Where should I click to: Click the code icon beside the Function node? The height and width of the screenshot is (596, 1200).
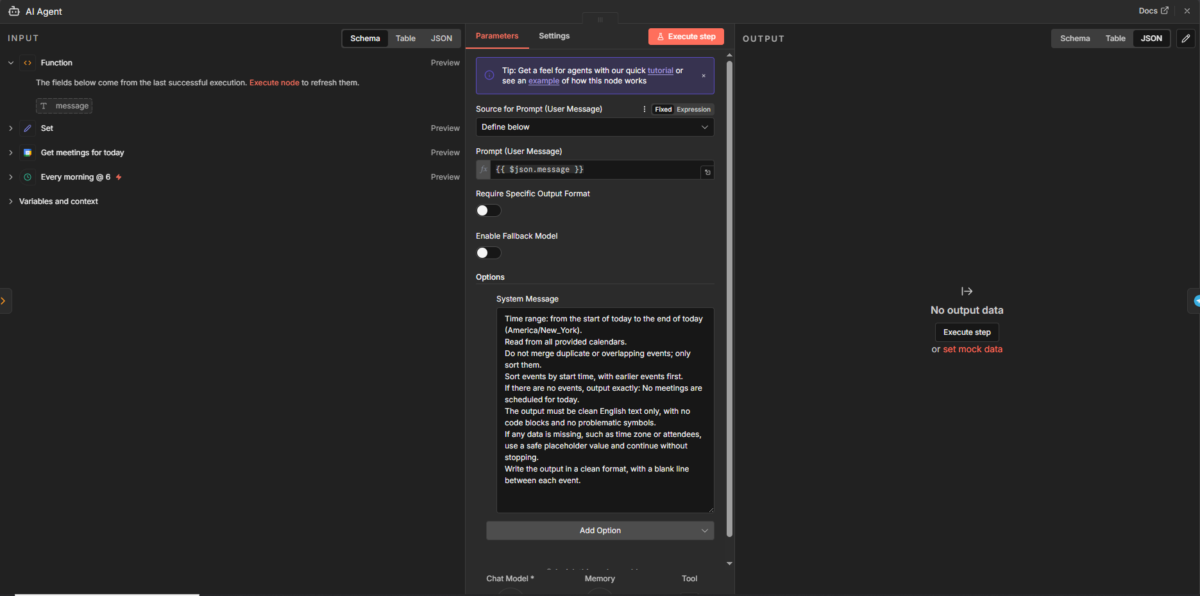coord(25,62)
